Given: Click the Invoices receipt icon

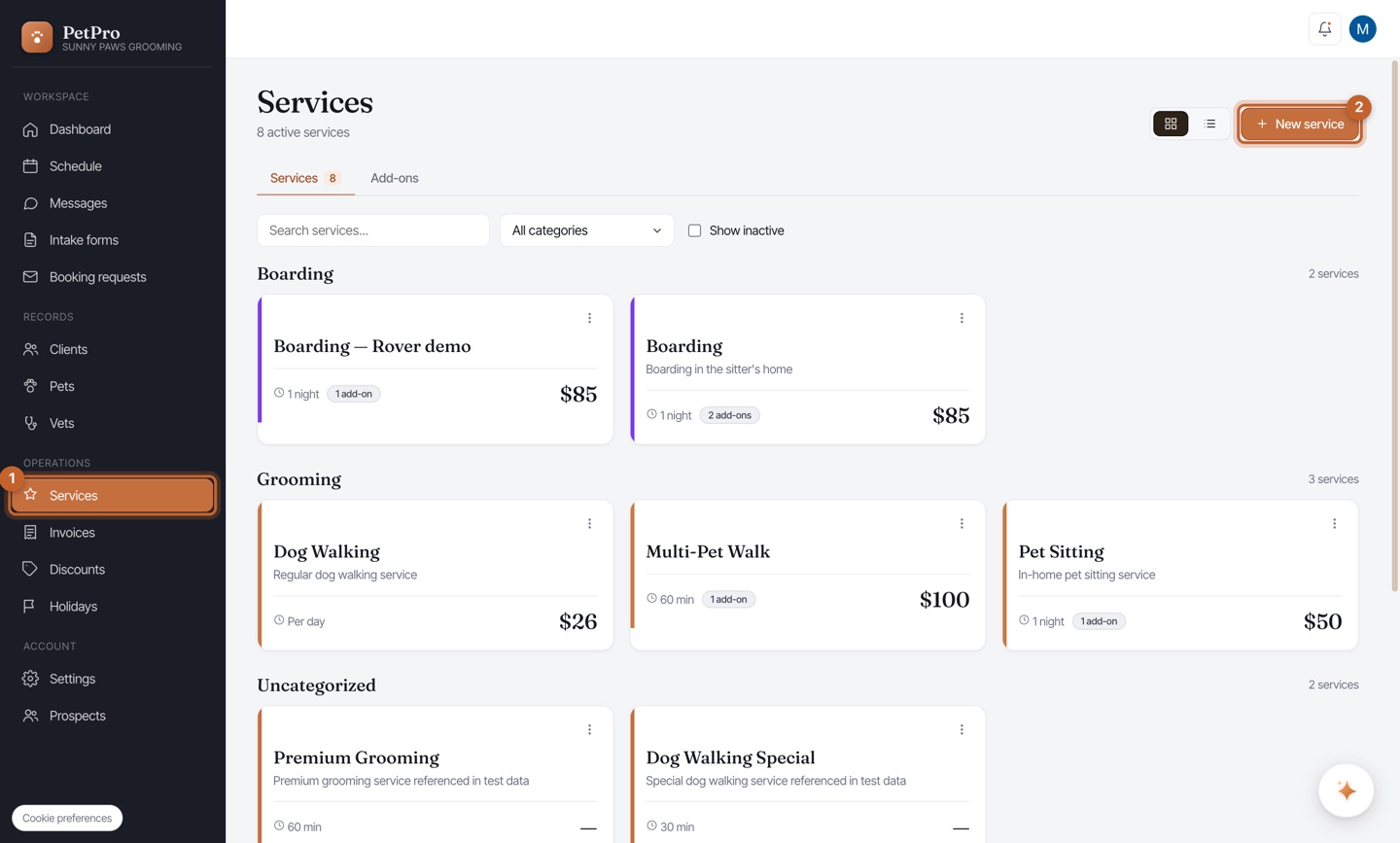Looking at the screenshot, I should [30, 533].
